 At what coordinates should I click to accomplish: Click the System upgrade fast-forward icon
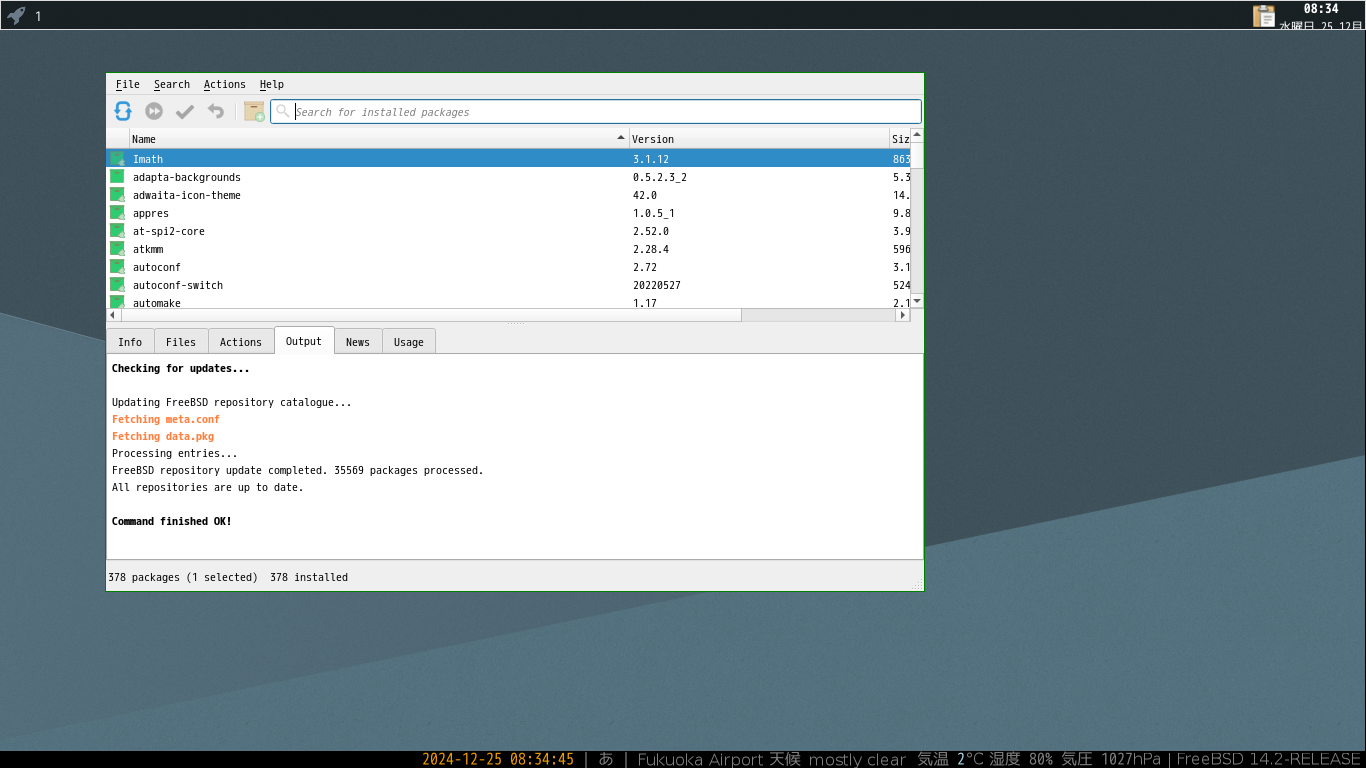click(x=154, y=111)
